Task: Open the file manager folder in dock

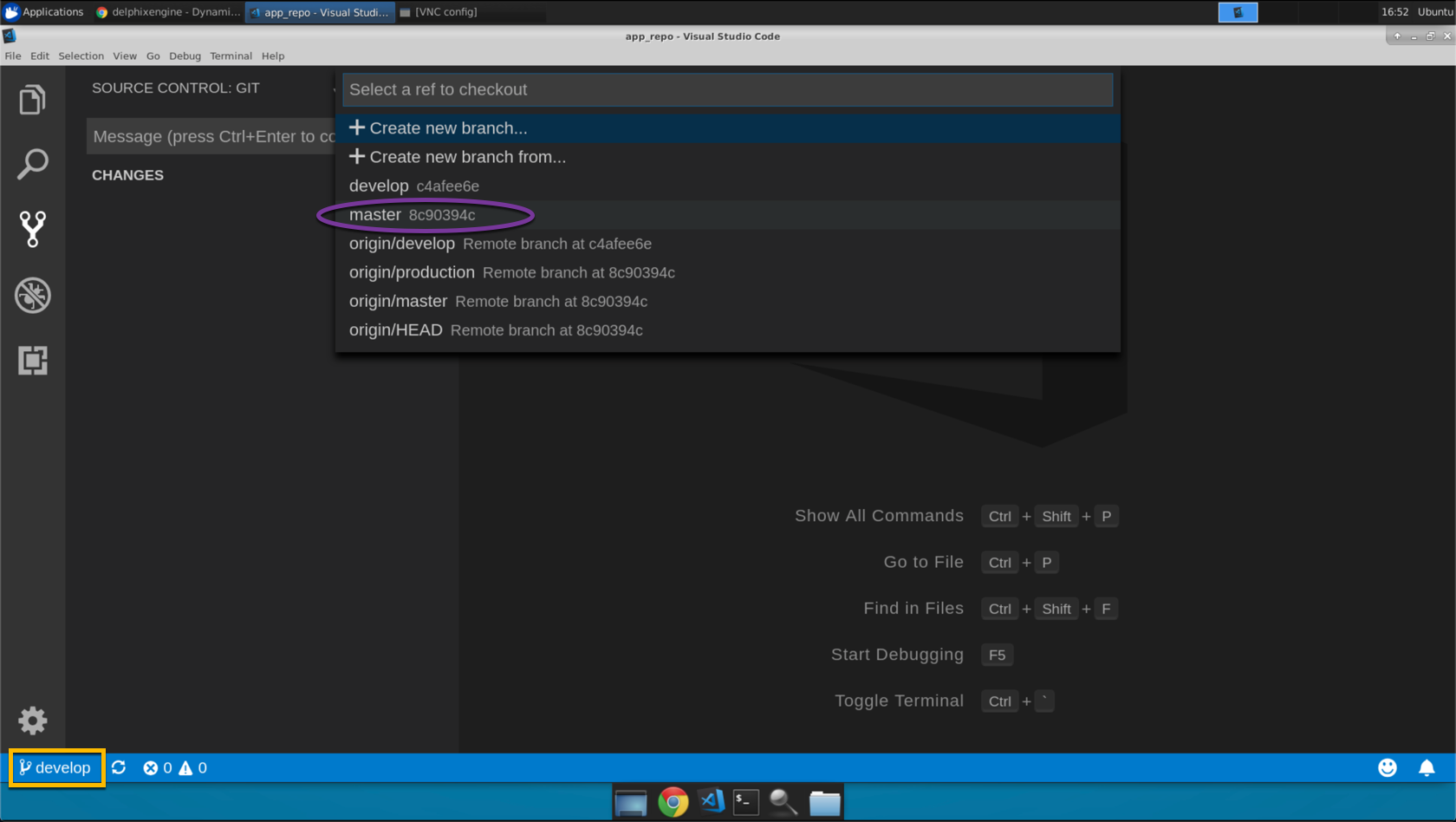Action: click(824, 803)
